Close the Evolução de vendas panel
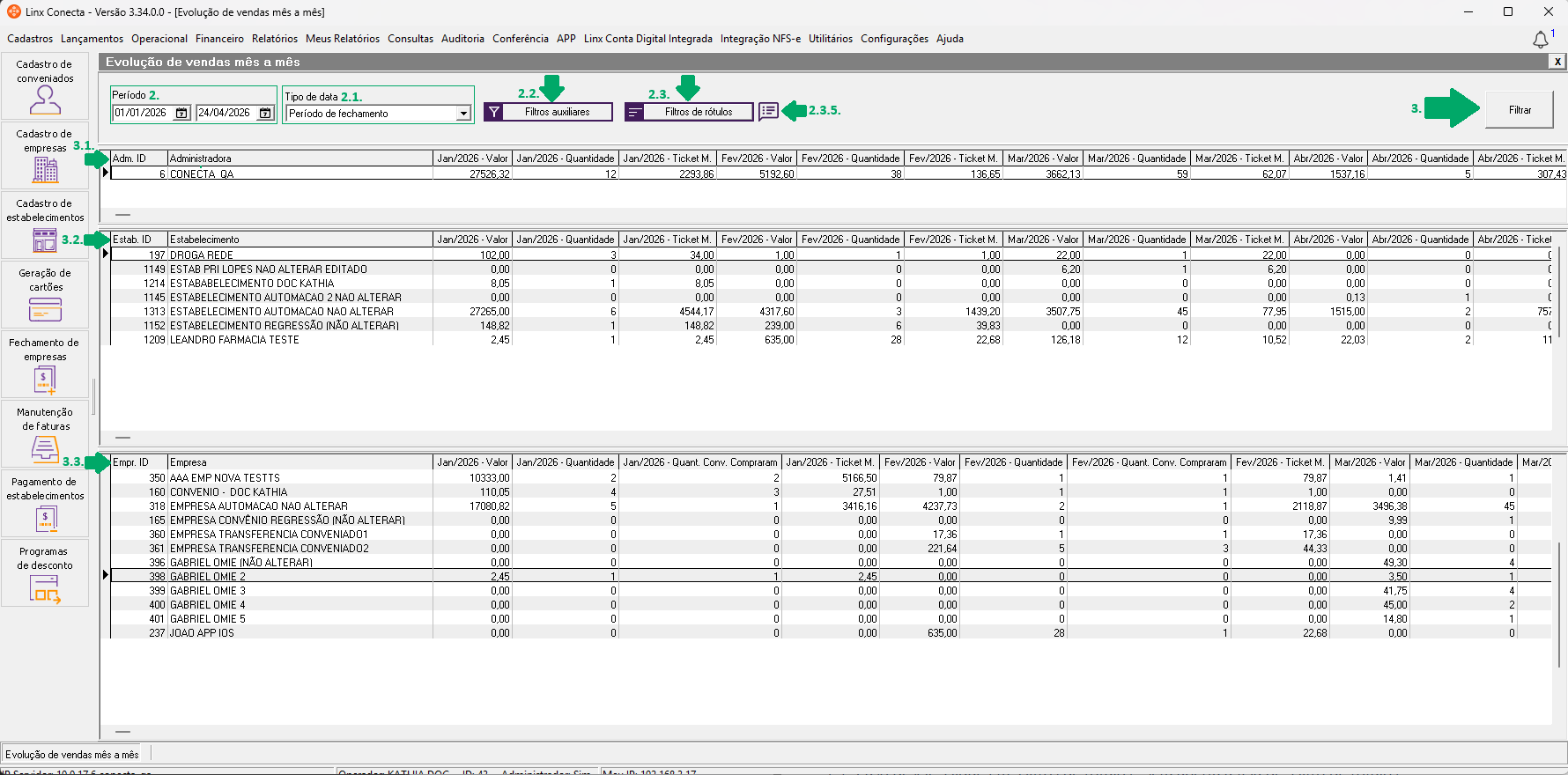Viewport: 1568px width, 775px height. (x=1557, y=62)
